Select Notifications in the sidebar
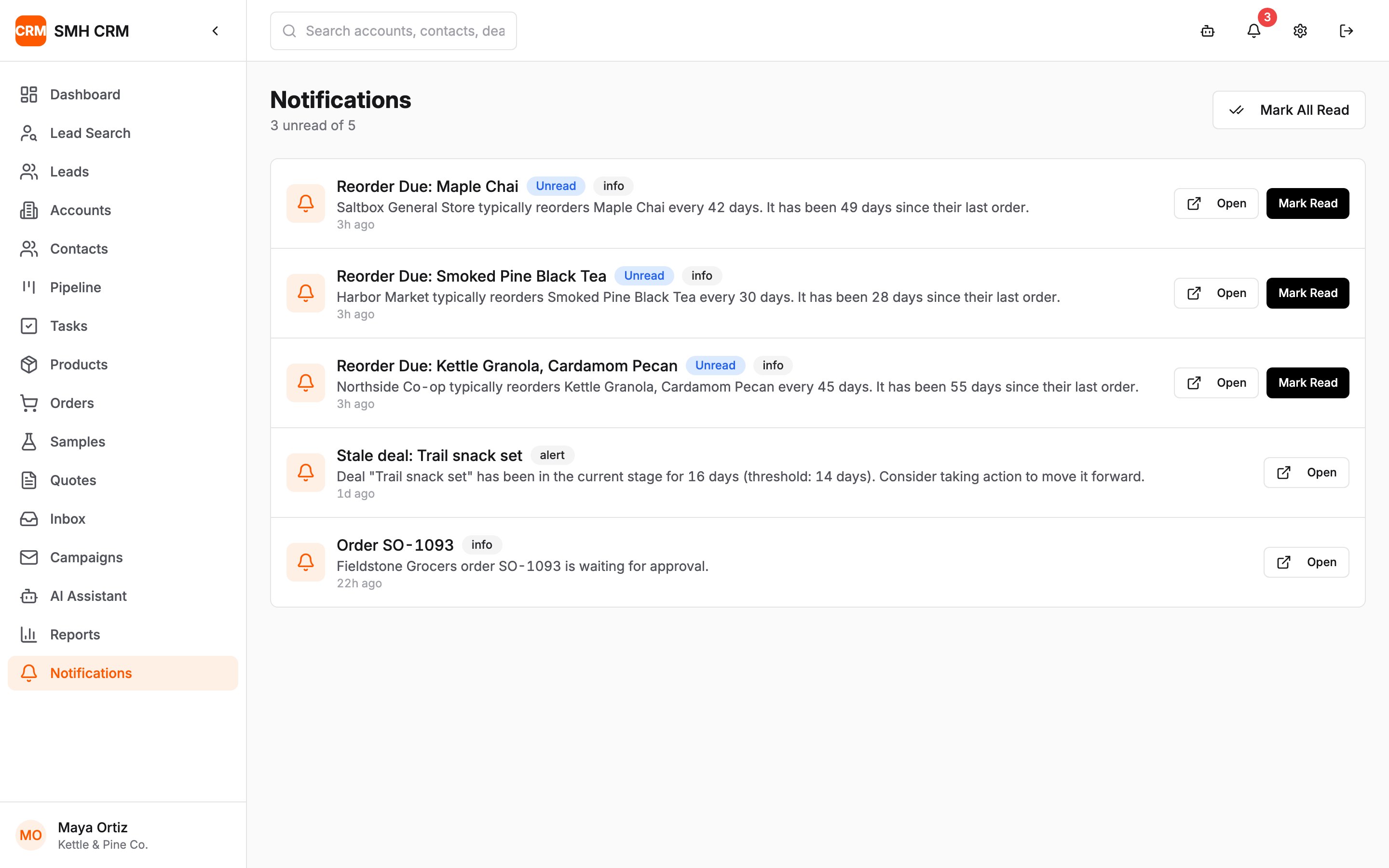Viewport: 1389px width, 868px height. click(x=123, y=673)
